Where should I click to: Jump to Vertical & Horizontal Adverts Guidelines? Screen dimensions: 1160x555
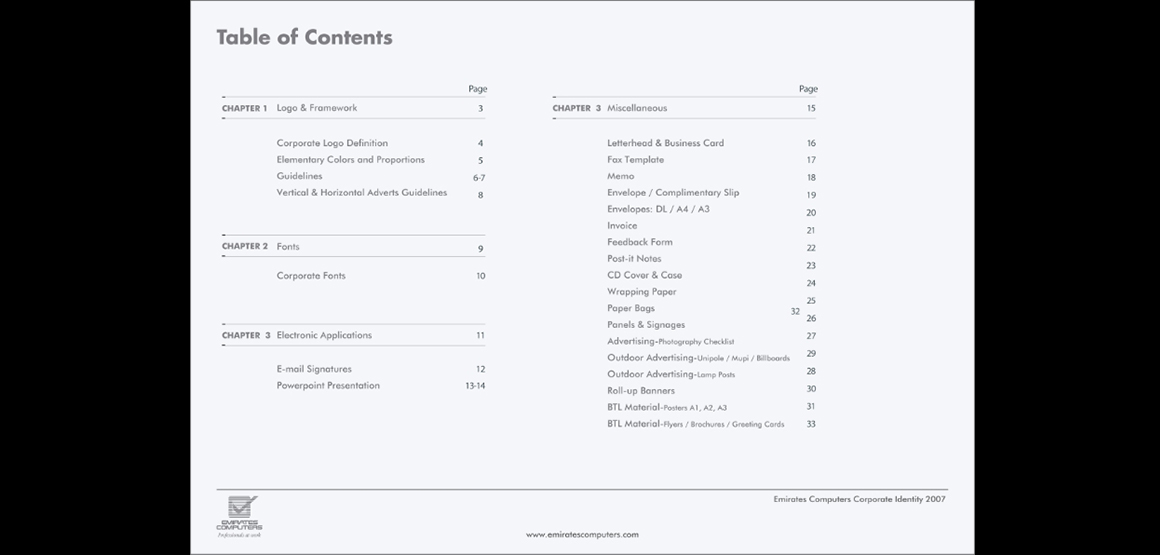point(361,193)
